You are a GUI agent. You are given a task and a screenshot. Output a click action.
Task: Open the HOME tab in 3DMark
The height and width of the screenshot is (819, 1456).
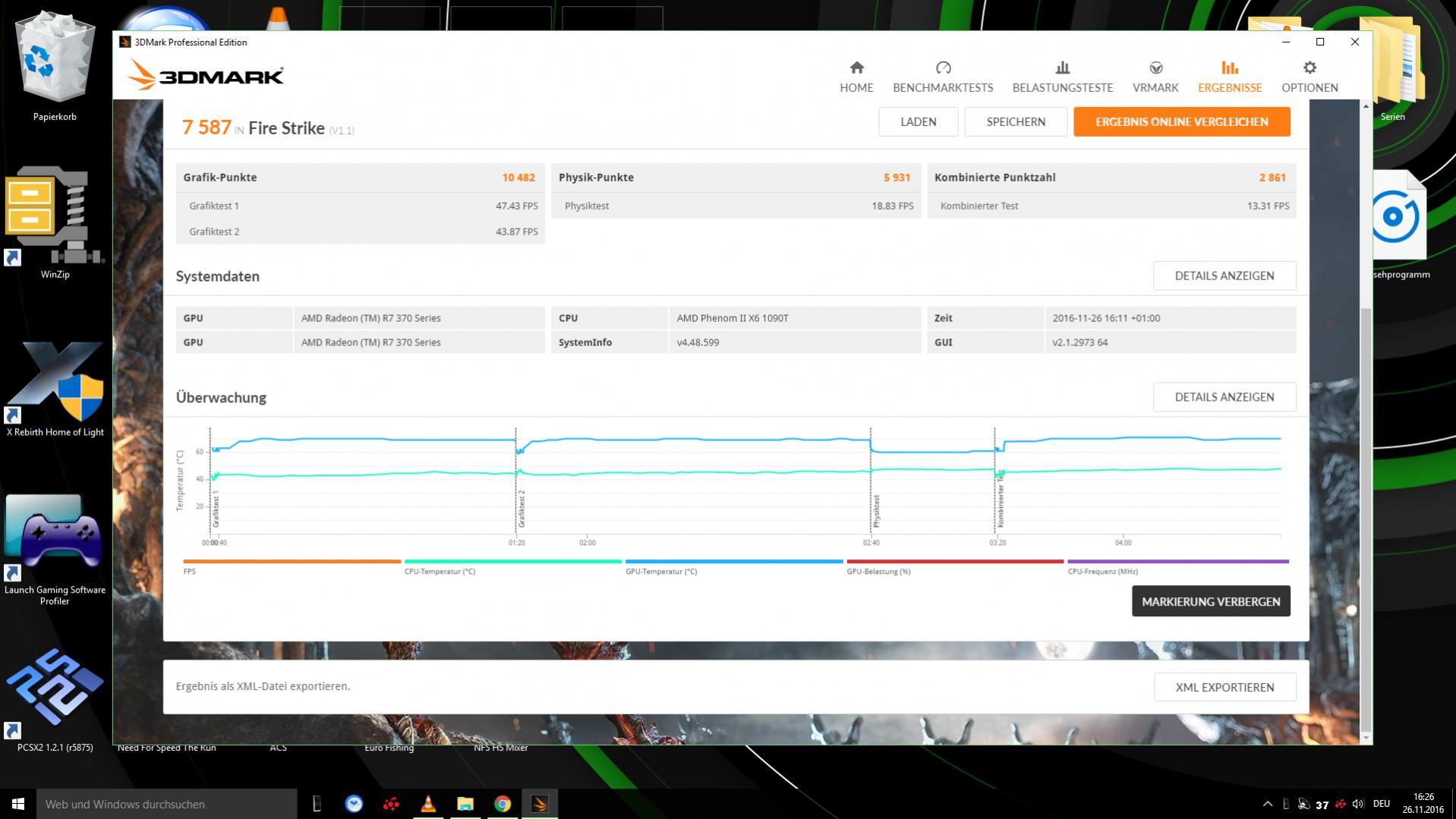(x=856, y=77)
